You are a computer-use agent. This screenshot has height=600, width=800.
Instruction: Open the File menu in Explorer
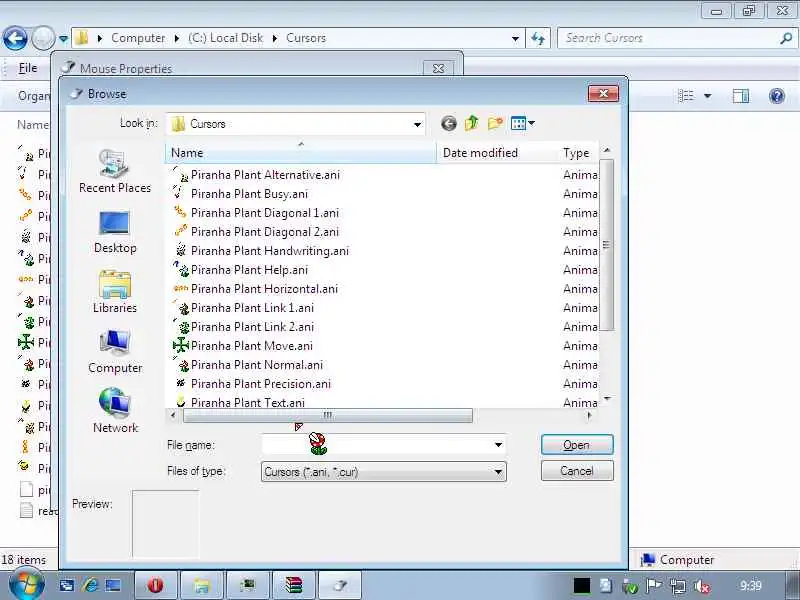[x=28, y=68]
